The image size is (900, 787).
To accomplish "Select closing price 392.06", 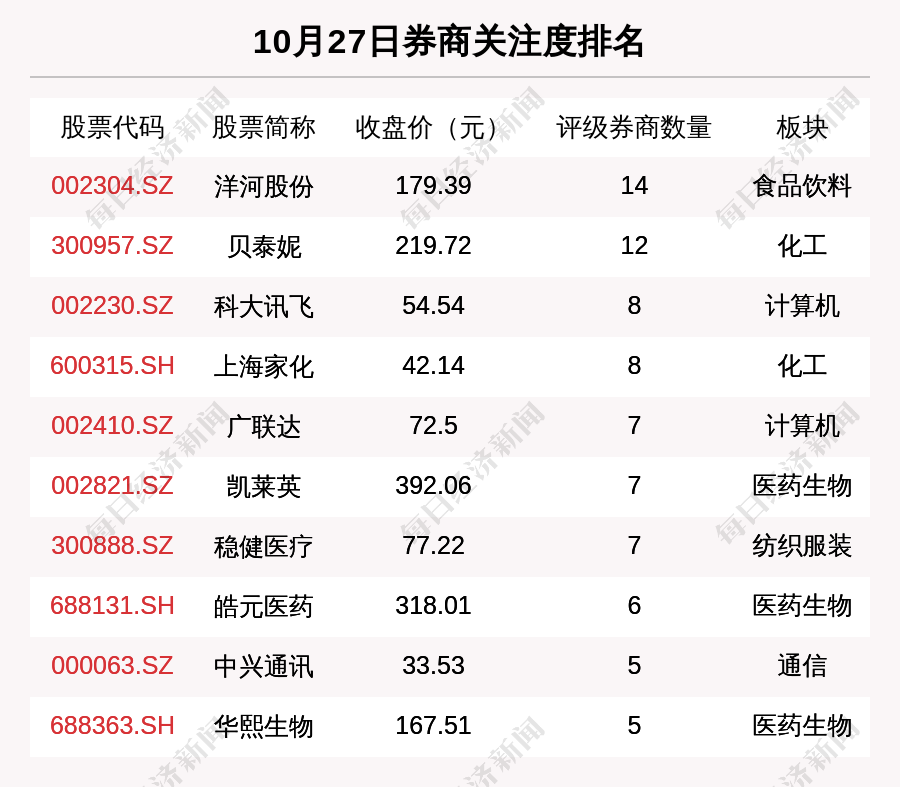I will tap(433, 486).
